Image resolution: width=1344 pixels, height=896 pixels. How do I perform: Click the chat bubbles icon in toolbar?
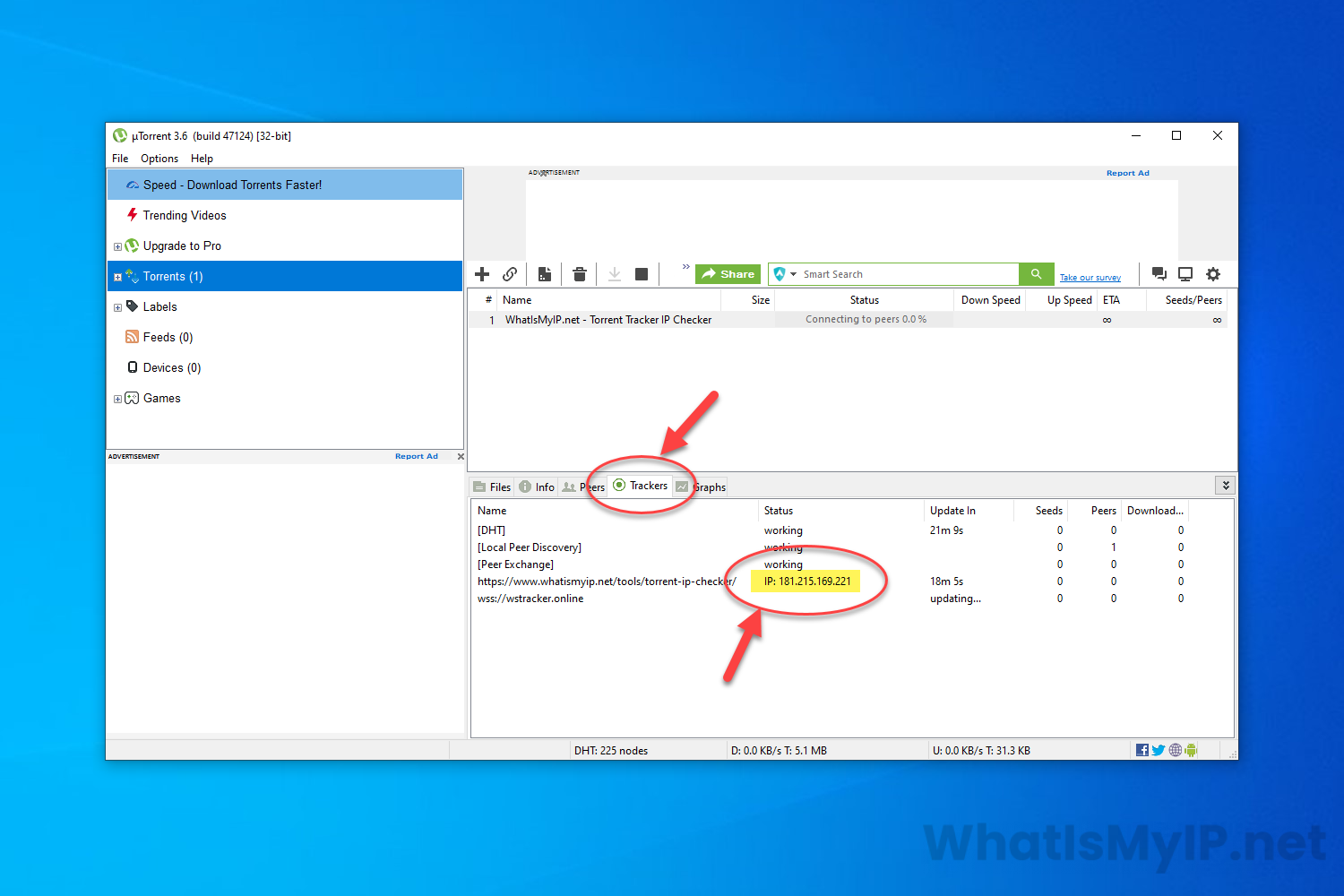pyautogui.click(x=1159, y=274)
